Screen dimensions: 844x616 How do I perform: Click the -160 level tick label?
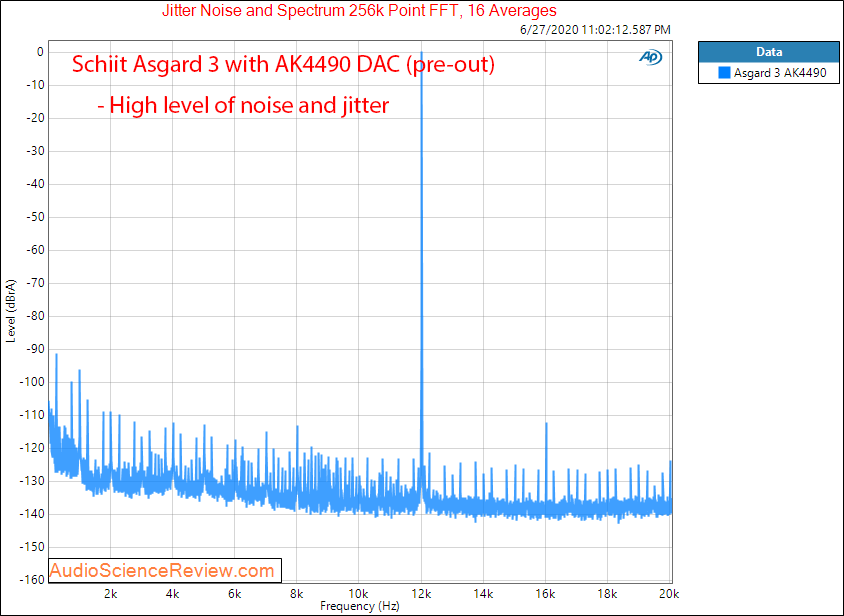pos(31,580)
